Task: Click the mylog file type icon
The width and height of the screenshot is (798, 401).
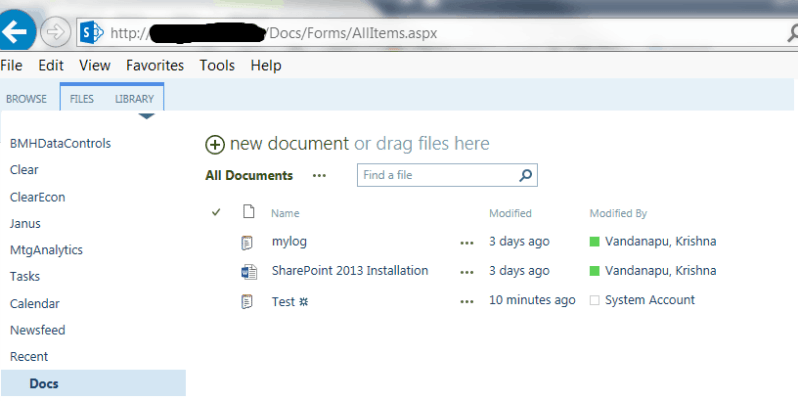Action: click(x=247, y=243)
